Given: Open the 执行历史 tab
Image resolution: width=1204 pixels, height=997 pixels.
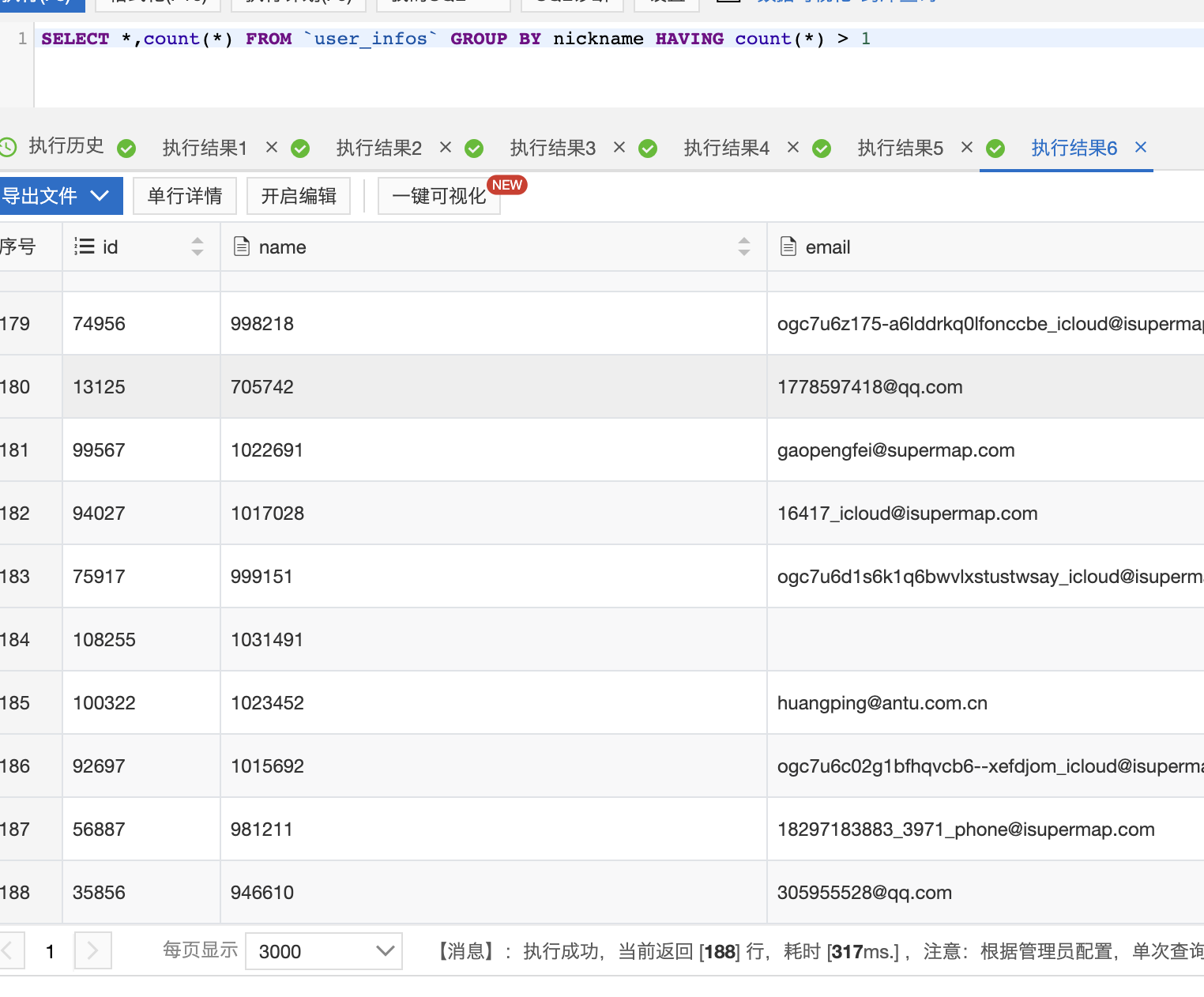Looking at the screenshot, I should click(66, 146).
